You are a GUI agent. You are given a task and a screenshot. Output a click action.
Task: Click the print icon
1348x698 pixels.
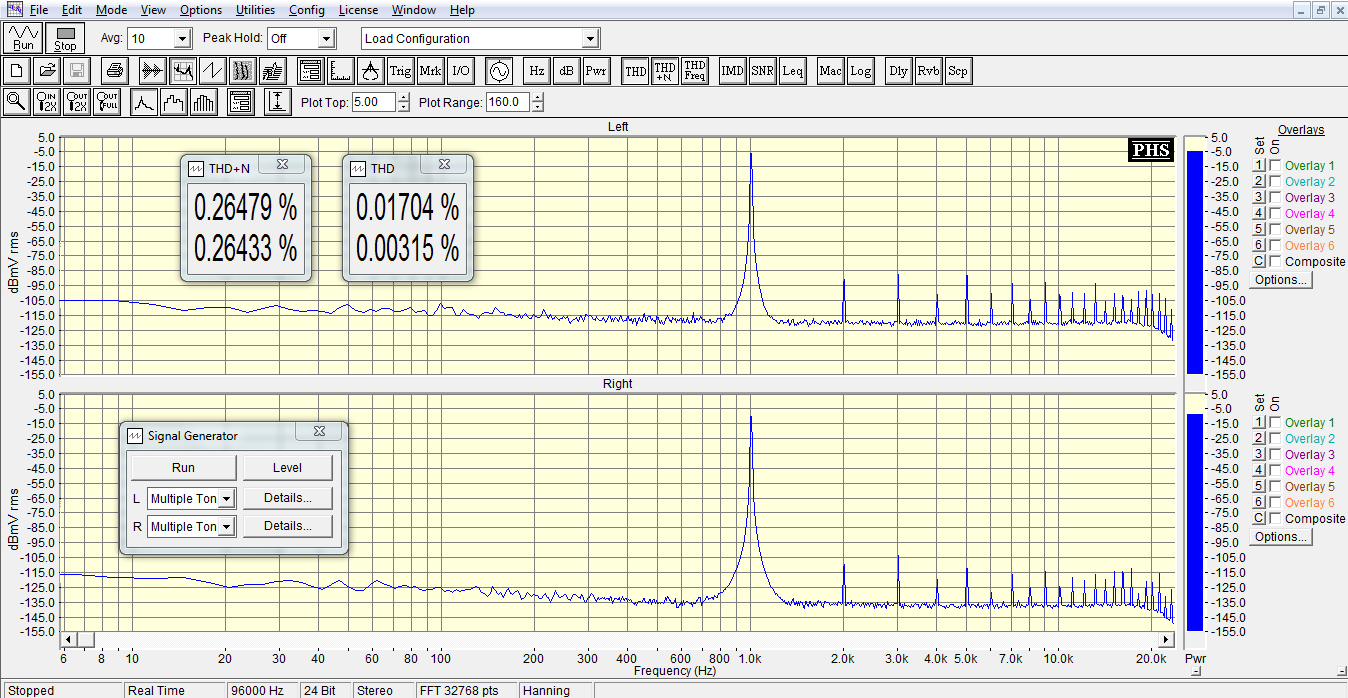115,71
